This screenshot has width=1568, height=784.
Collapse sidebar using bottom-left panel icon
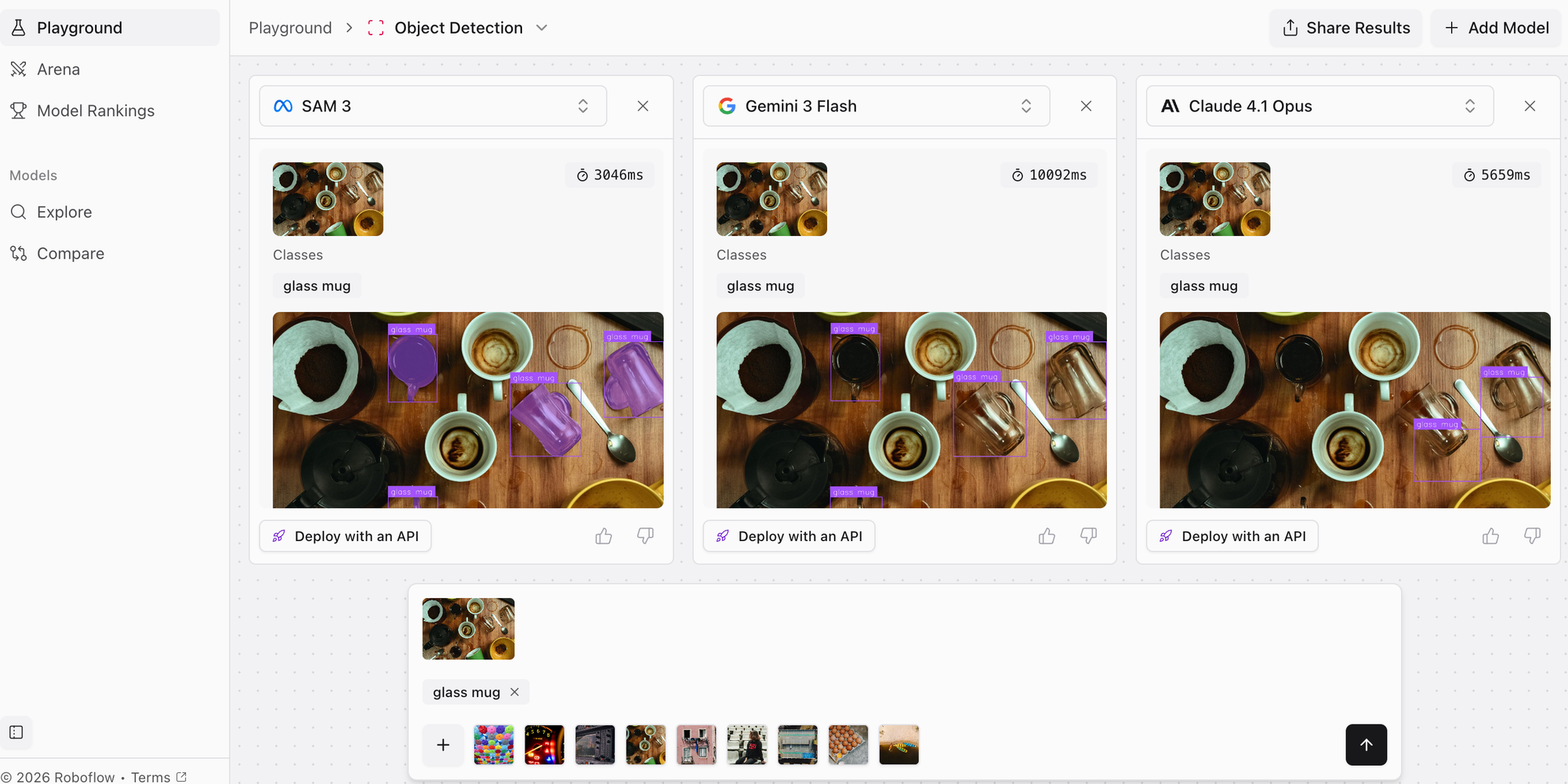pos(16,732)
